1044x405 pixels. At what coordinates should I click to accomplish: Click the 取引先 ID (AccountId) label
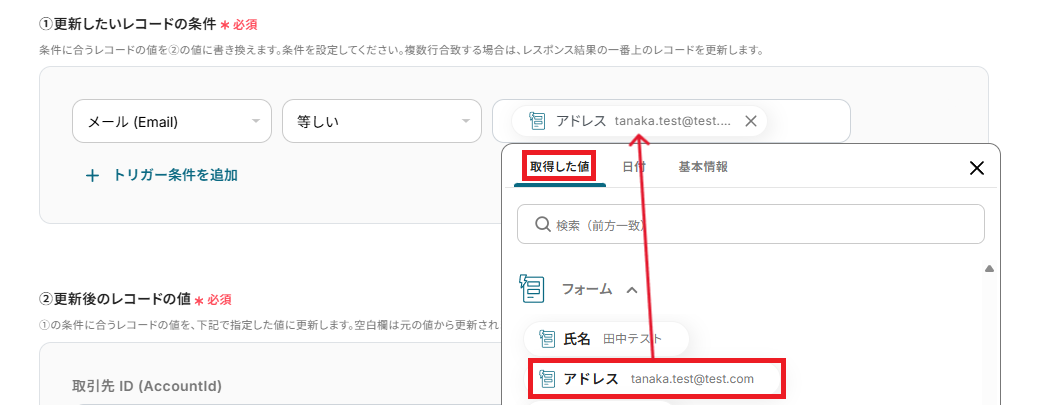pos(146,386)
